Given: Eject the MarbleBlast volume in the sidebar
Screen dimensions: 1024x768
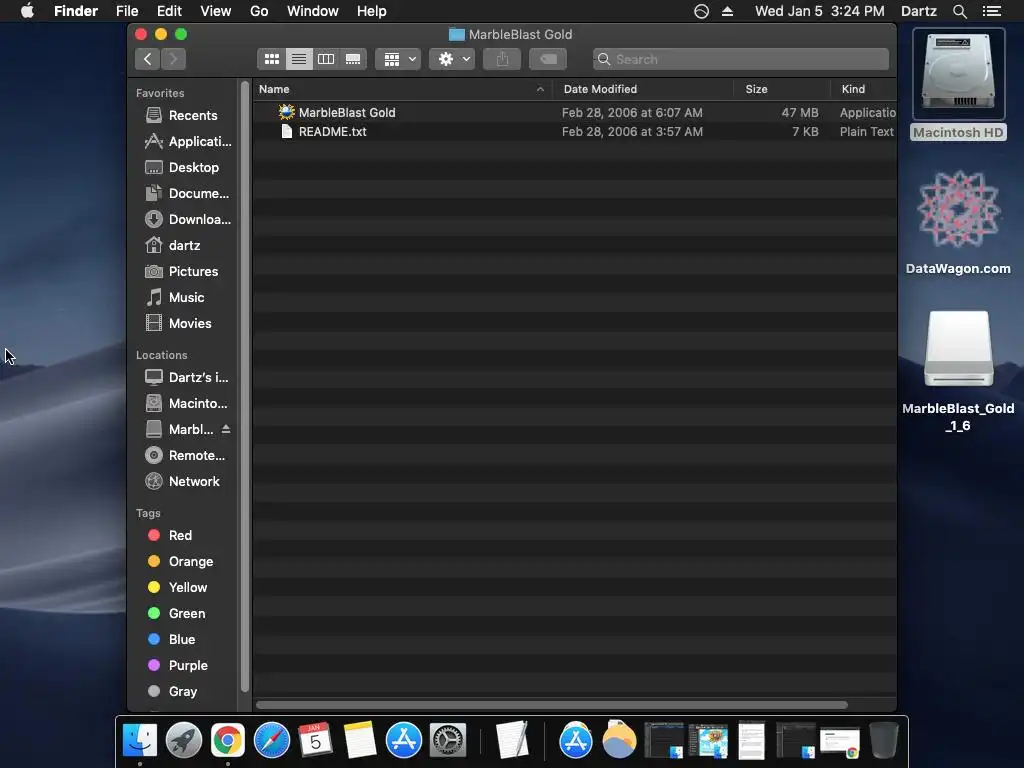Looking at the screenshot, I should [x=226, y=430].
